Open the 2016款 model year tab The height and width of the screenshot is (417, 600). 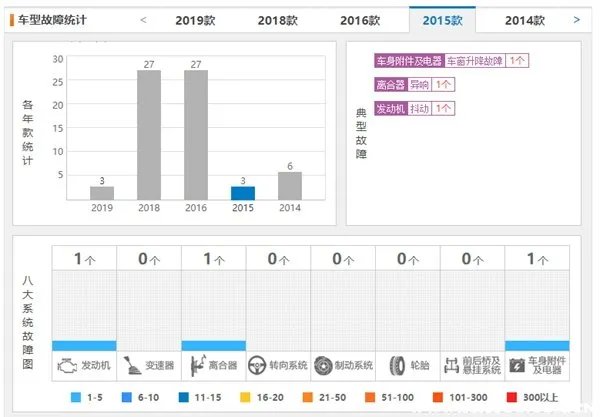[359, 19]
